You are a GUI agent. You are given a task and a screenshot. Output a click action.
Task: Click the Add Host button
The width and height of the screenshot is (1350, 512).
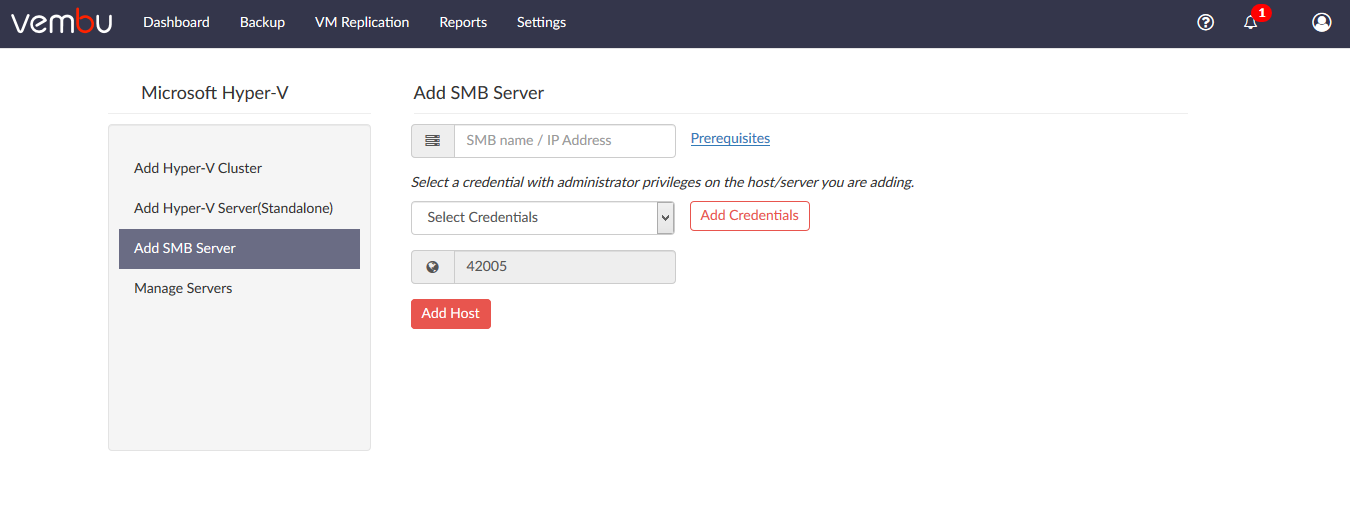(x=451, y=313)
